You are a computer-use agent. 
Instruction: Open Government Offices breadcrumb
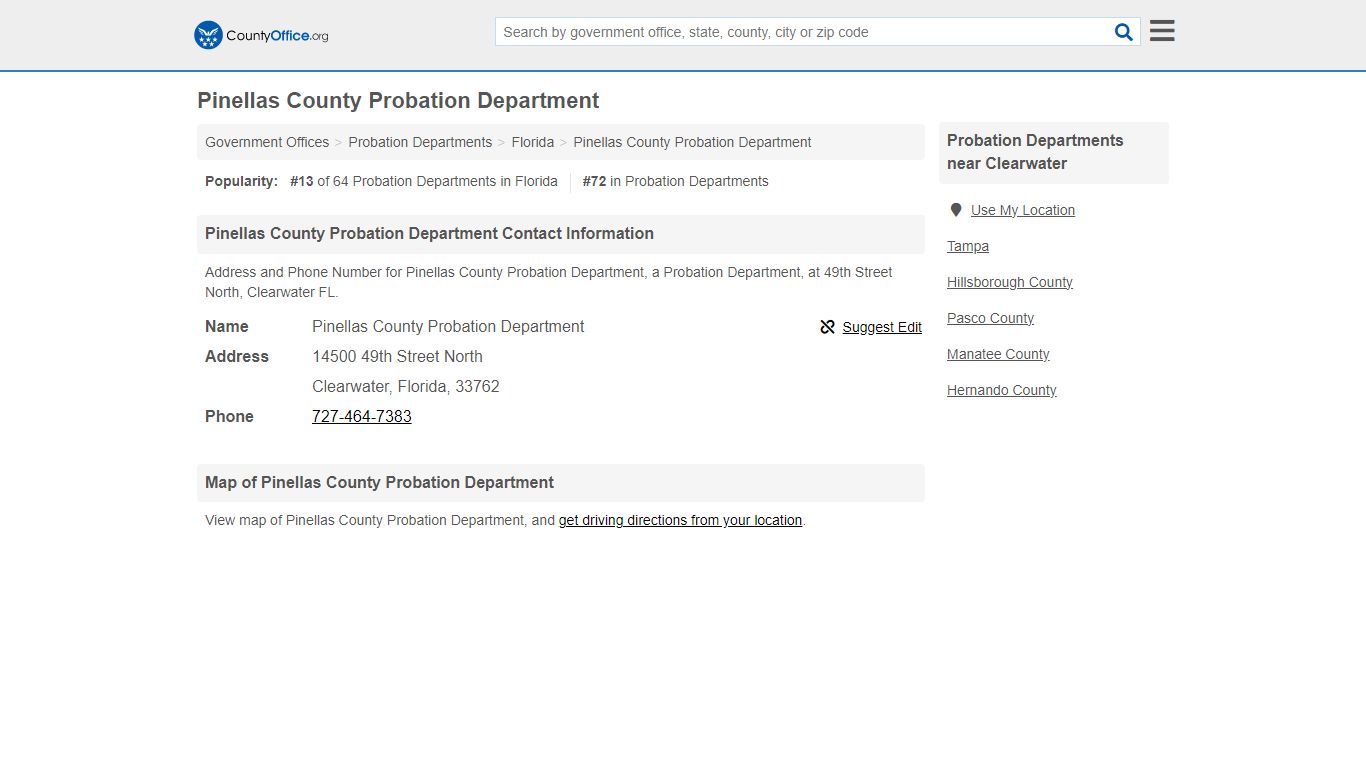tap(267, 142)
